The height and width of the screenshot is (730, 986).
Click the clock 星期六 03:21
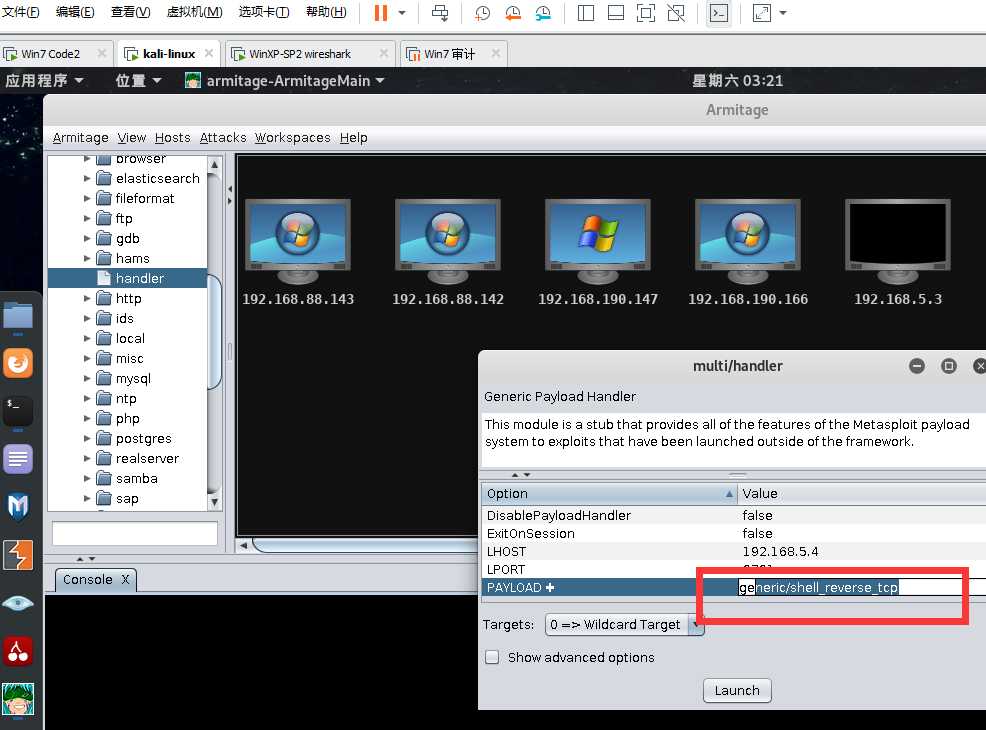click(737, 80)
